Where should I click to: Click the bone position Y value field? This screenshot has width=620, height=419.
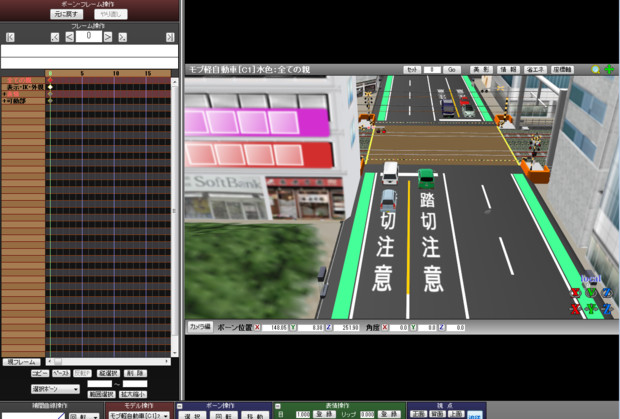311,328
